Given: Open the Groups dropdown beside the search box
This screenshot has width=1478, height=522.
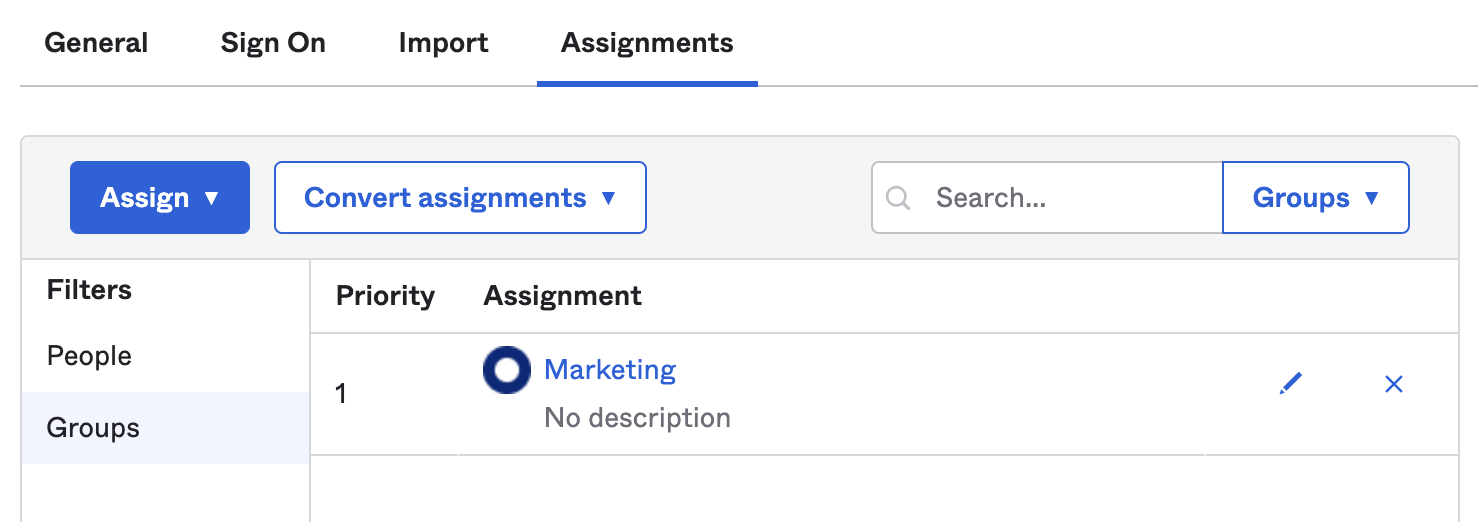Looking at the screenshot, I should pos(1315,198).
